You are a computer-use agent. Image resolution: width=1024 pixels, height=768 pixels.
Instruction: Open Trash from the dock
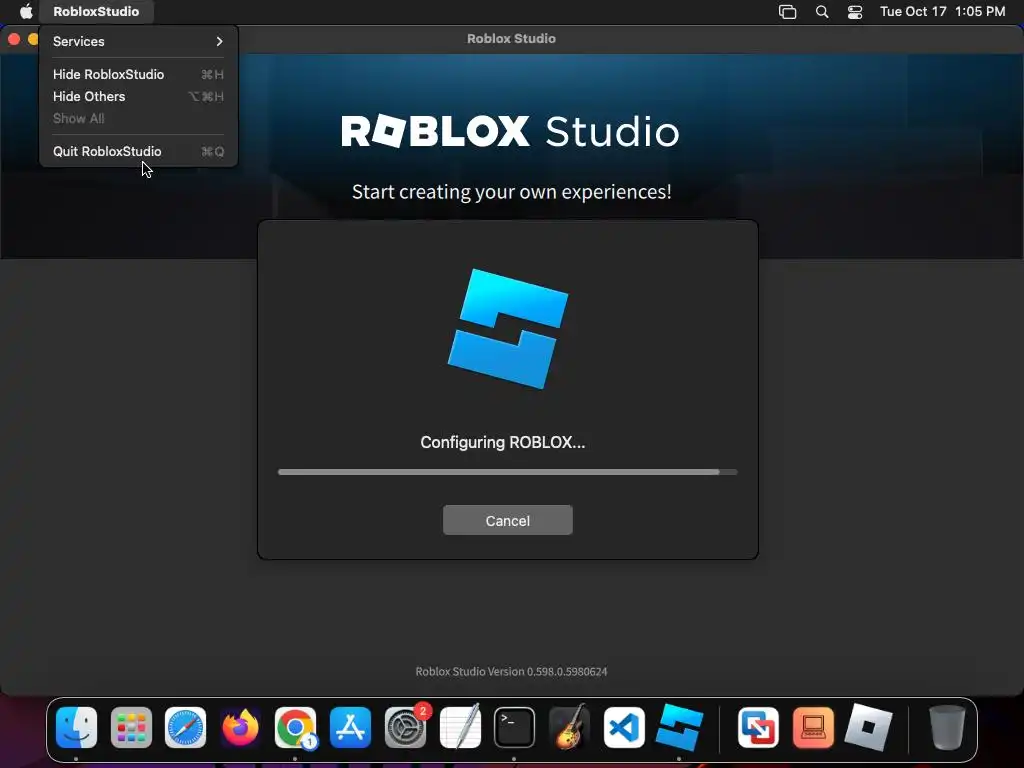click(x=947, y=728)
